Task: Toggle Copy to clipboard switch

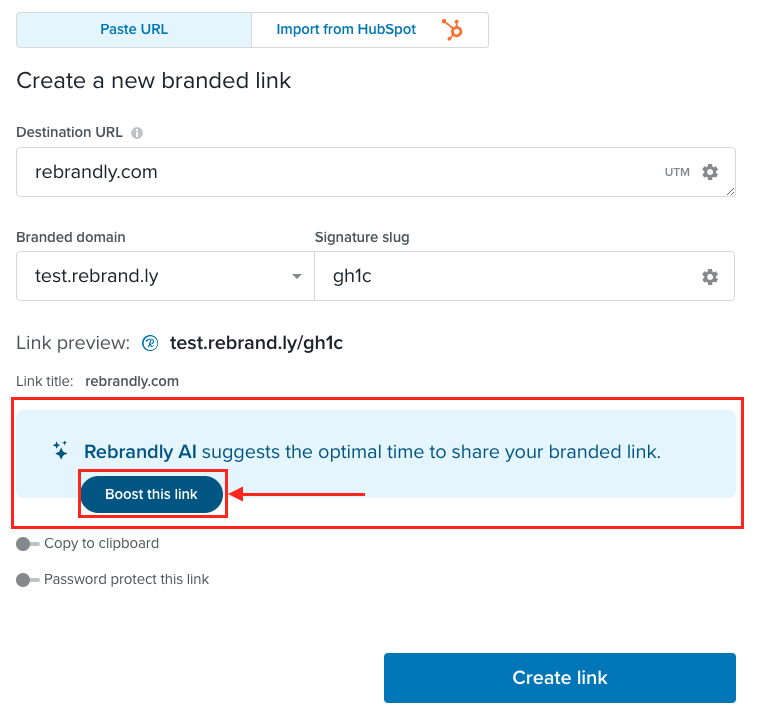Action: coord(27,544)
